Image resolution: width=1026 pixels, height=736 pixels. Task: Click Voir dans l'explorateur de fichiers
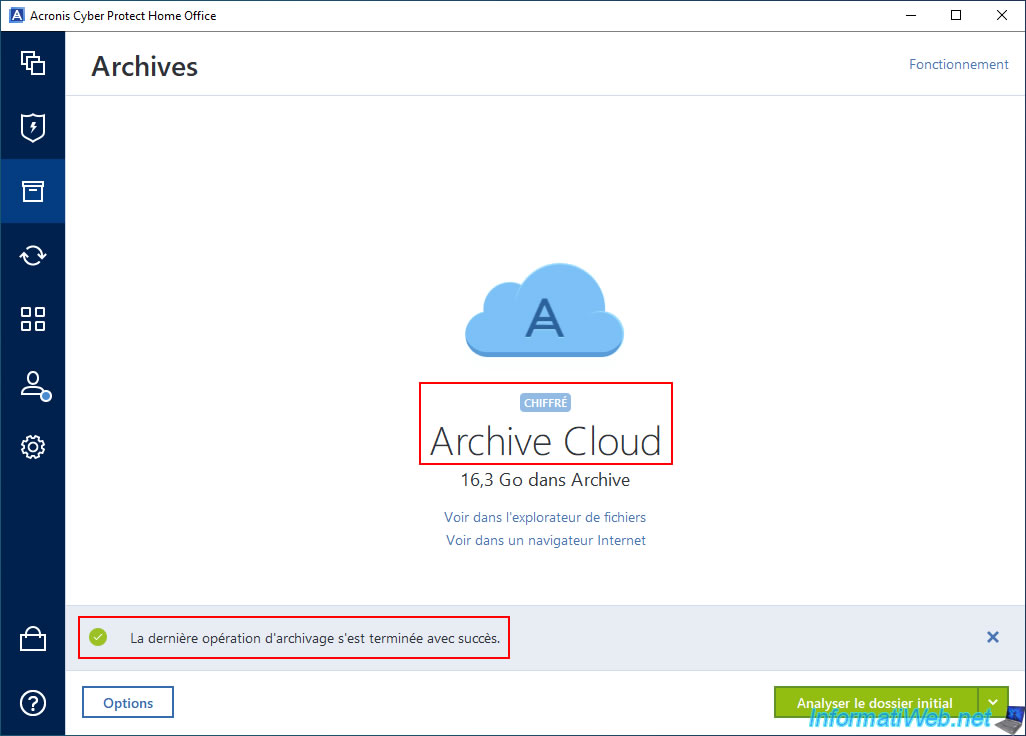pyautogui.click(x=545, y=517)
